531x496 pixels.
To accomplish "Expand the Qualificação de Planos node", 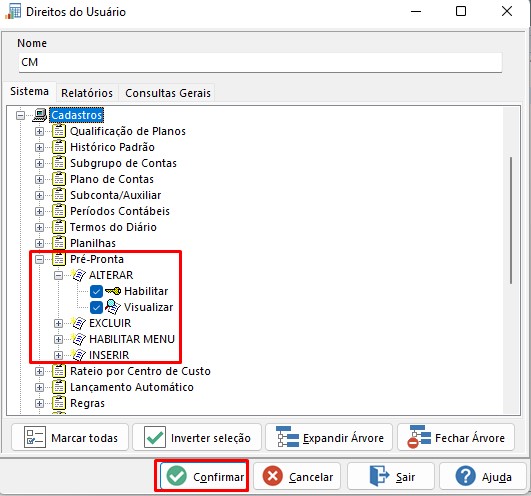I will [x=39, y=131].
